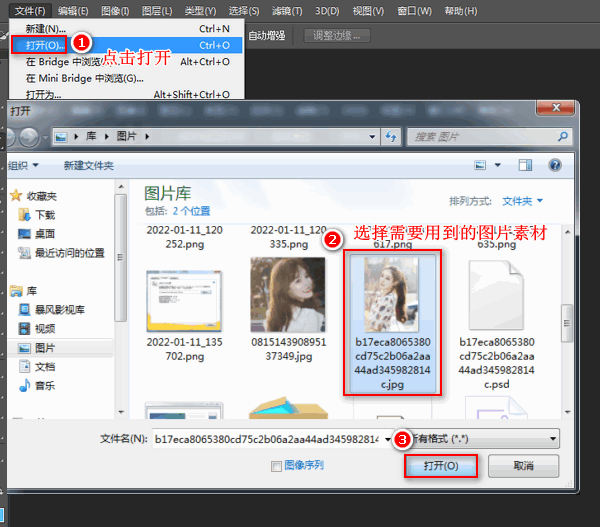Click the library icon in address bar
Screen dimensions: 600x527
click(61, 137)
